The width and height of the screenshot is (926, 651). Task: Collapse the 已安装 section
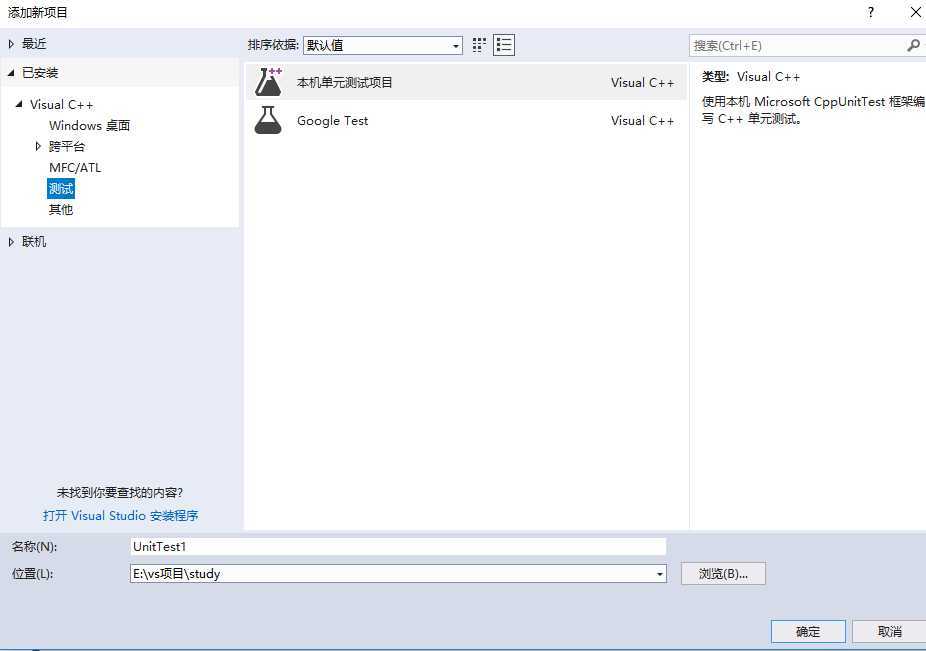point(11,73)
